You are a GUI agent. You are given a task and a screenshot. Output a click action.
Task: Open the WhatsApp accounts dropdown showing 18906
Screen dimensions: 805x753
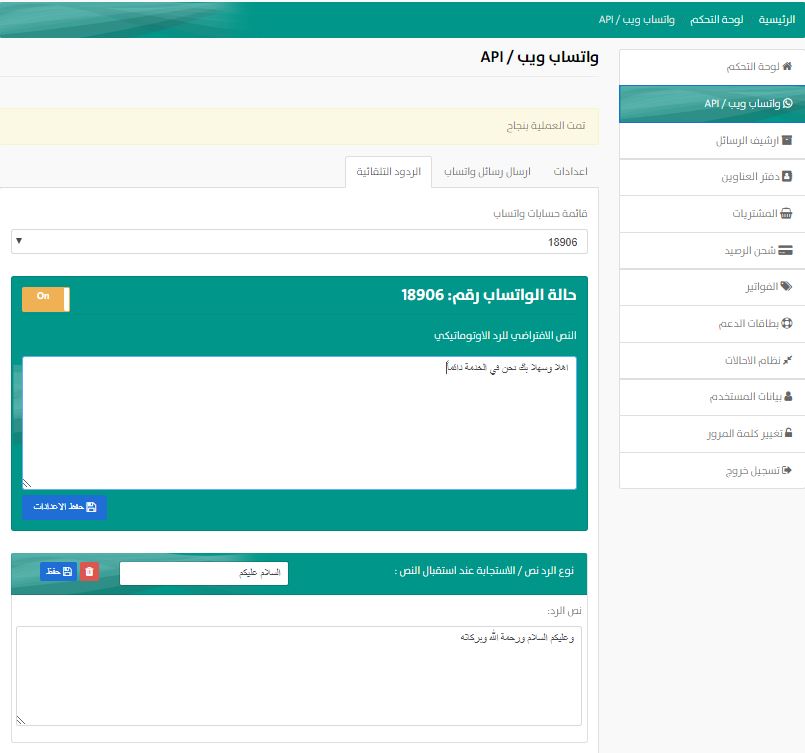coord(299,242)
